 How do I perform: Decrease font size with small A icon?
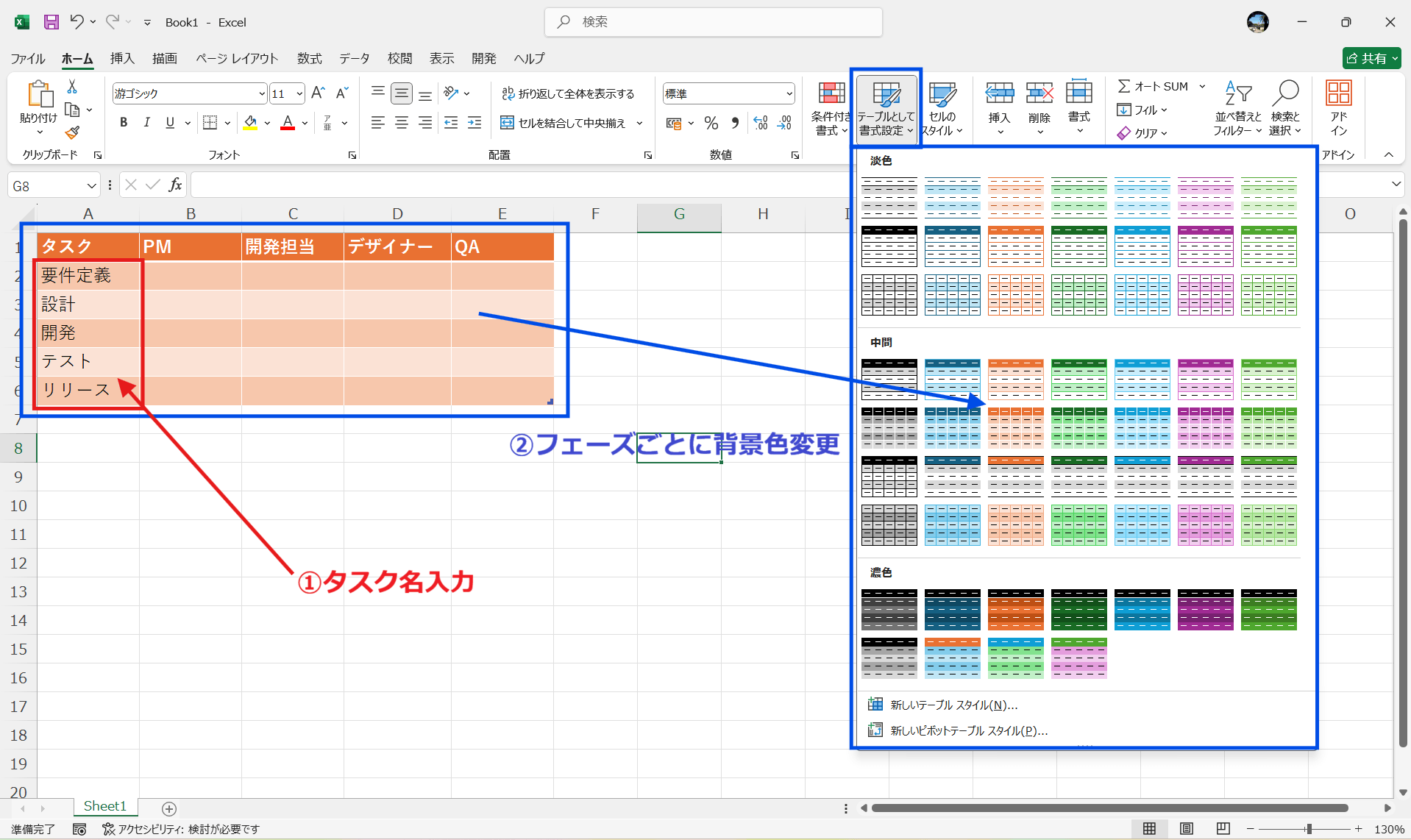(x=341, y=93)
